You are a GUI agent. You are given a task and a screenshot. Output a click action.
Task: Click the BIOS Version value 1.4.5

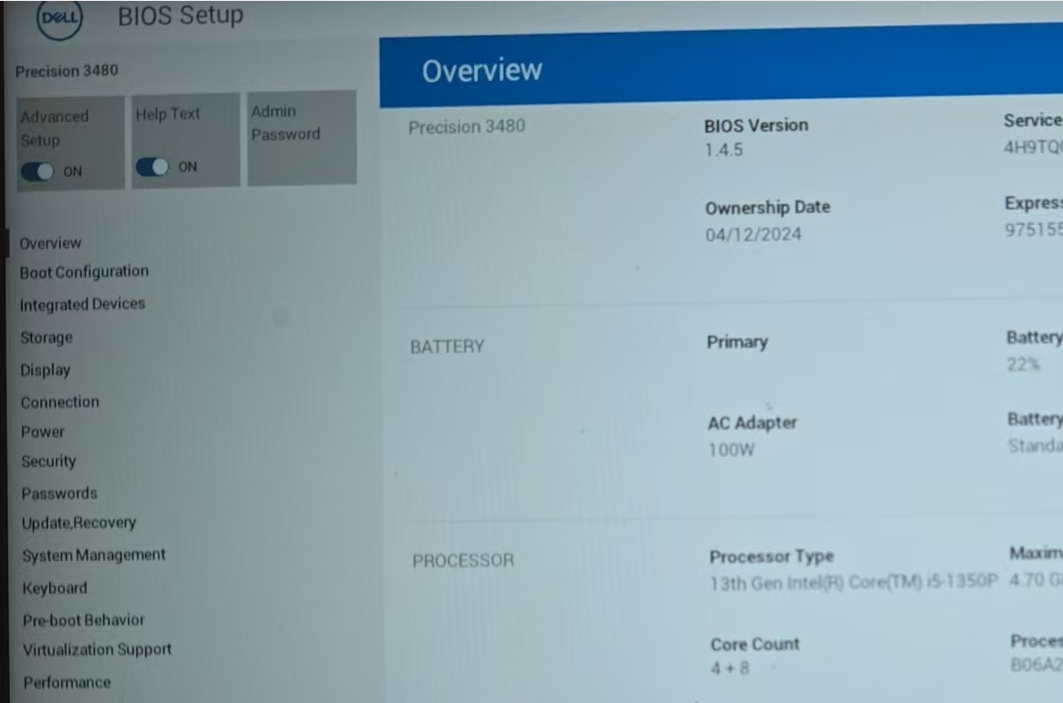point(723,150)
